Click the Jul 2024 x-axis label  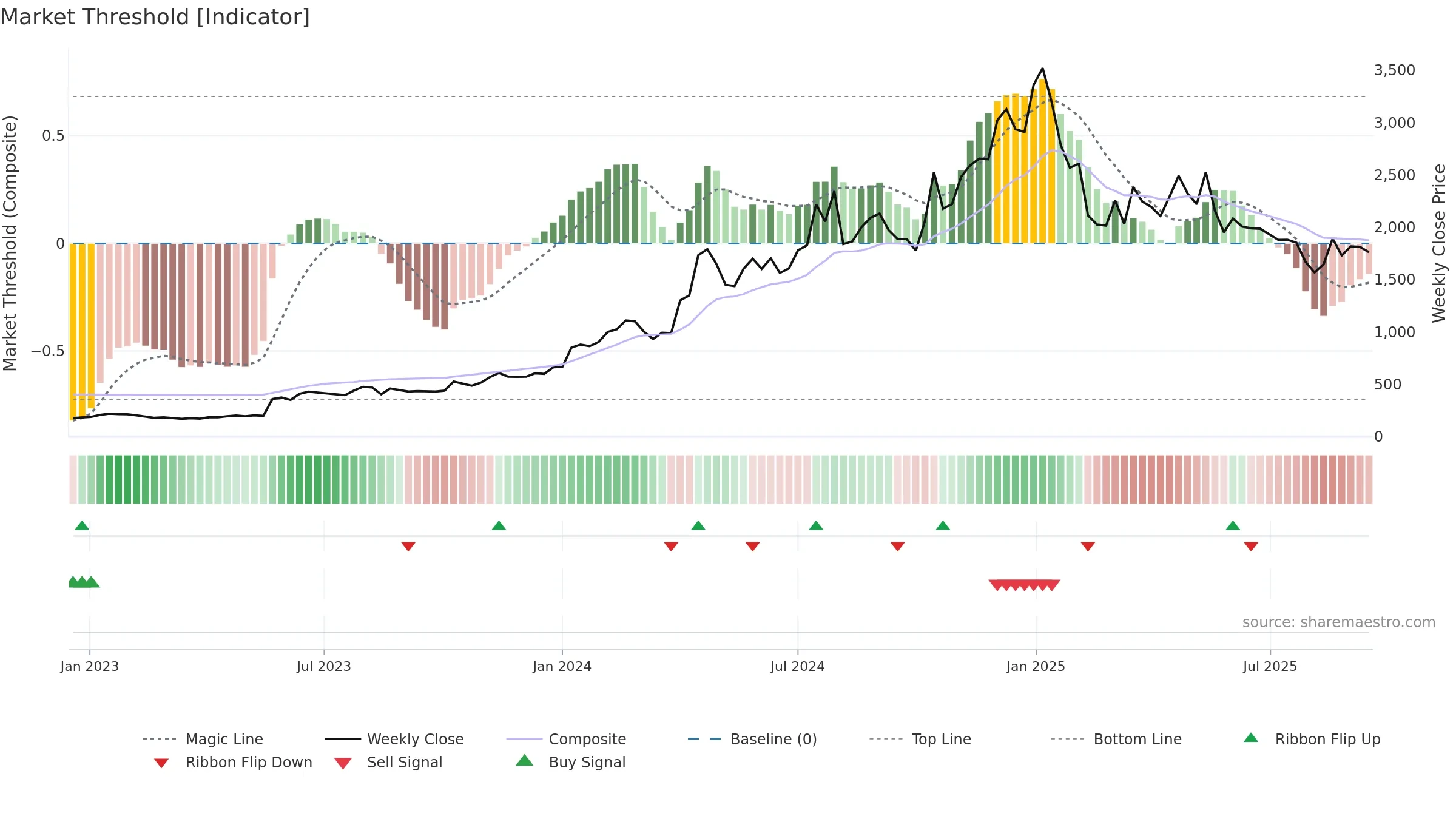pos(797,666)
